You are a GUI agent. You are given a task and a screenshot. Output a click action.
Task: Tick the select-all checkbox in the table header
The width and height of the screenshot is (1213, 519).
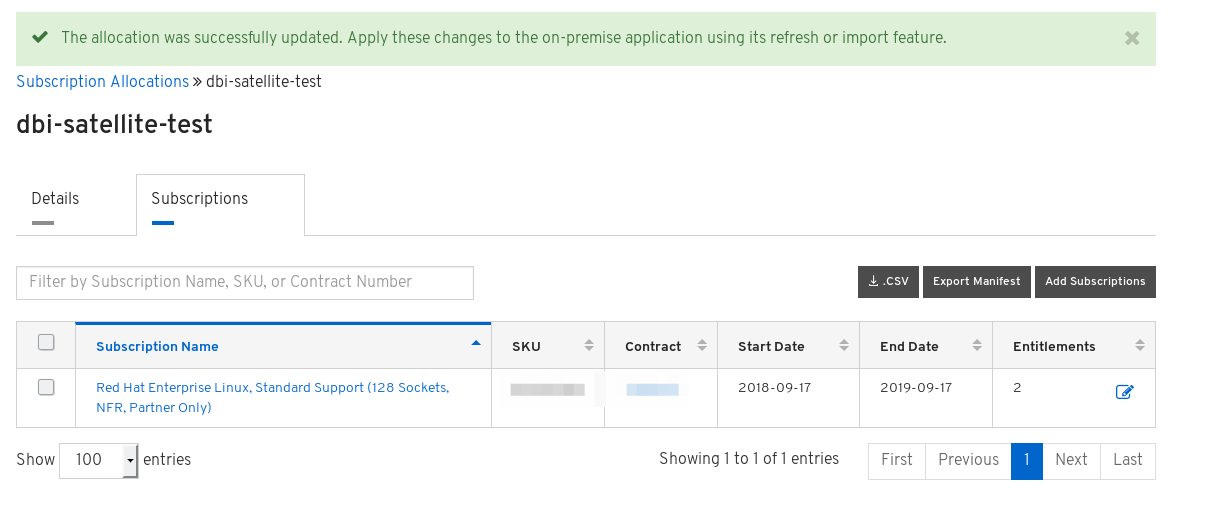tap(46, 342)
